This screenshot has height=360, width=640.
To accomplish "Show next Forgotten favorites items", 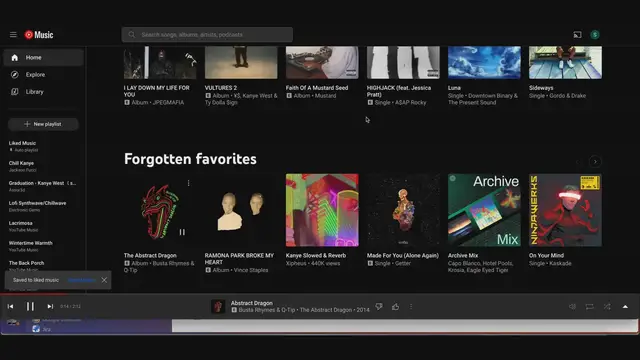I will (595, 162).
